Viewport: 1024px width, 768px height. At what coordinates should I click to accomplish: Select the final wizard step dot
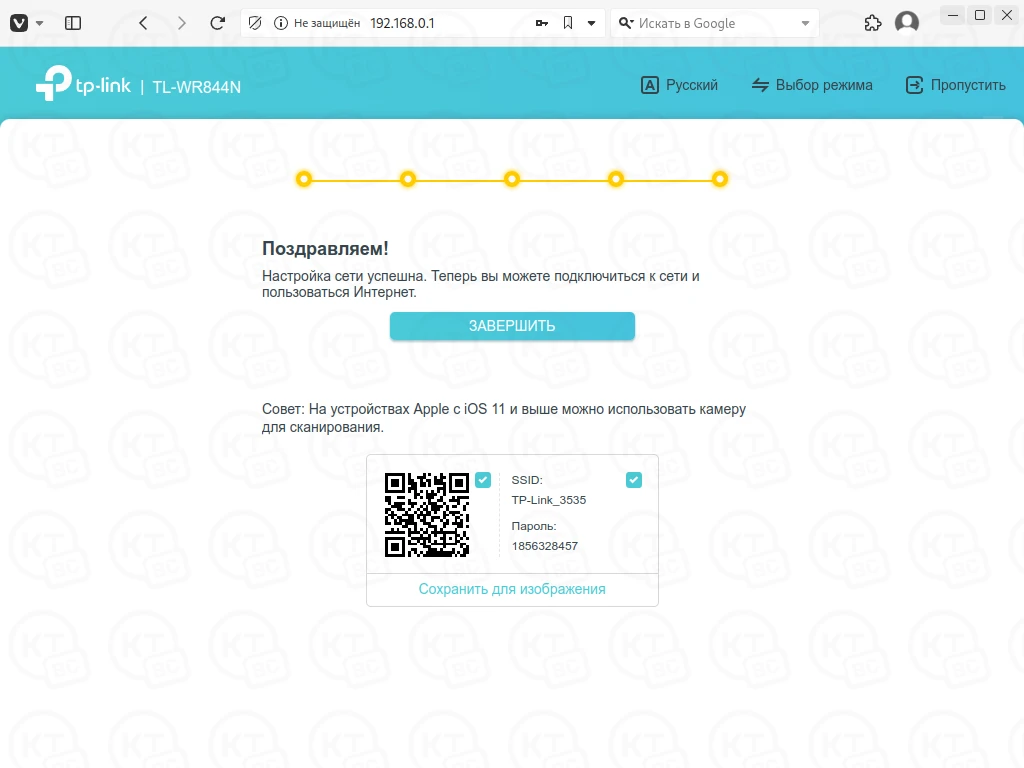pos(720,179)
